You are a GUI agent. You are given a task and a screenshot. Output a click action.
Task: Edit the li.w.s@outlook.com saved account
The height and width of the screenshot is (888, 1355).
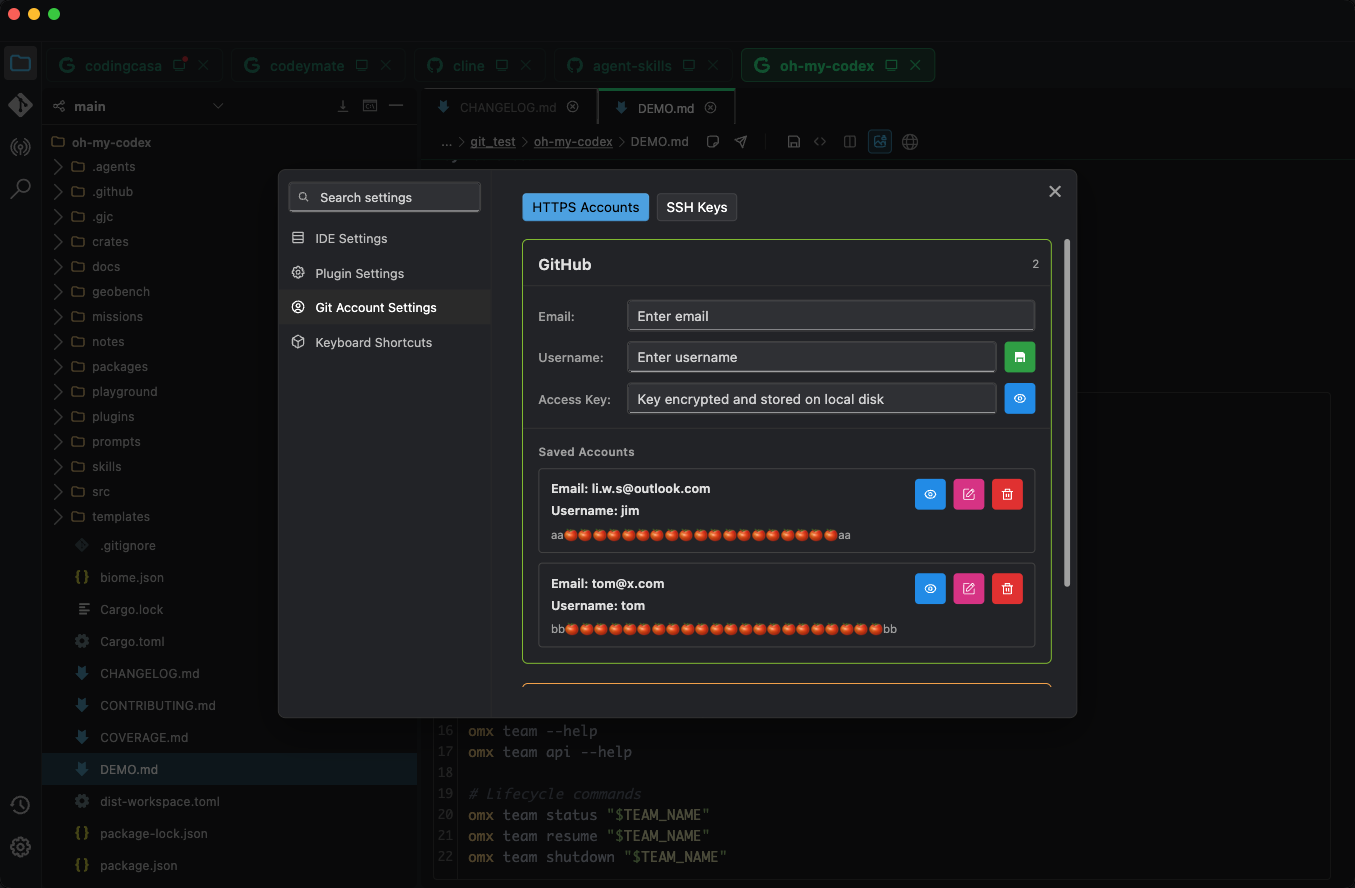coord(969,494)
